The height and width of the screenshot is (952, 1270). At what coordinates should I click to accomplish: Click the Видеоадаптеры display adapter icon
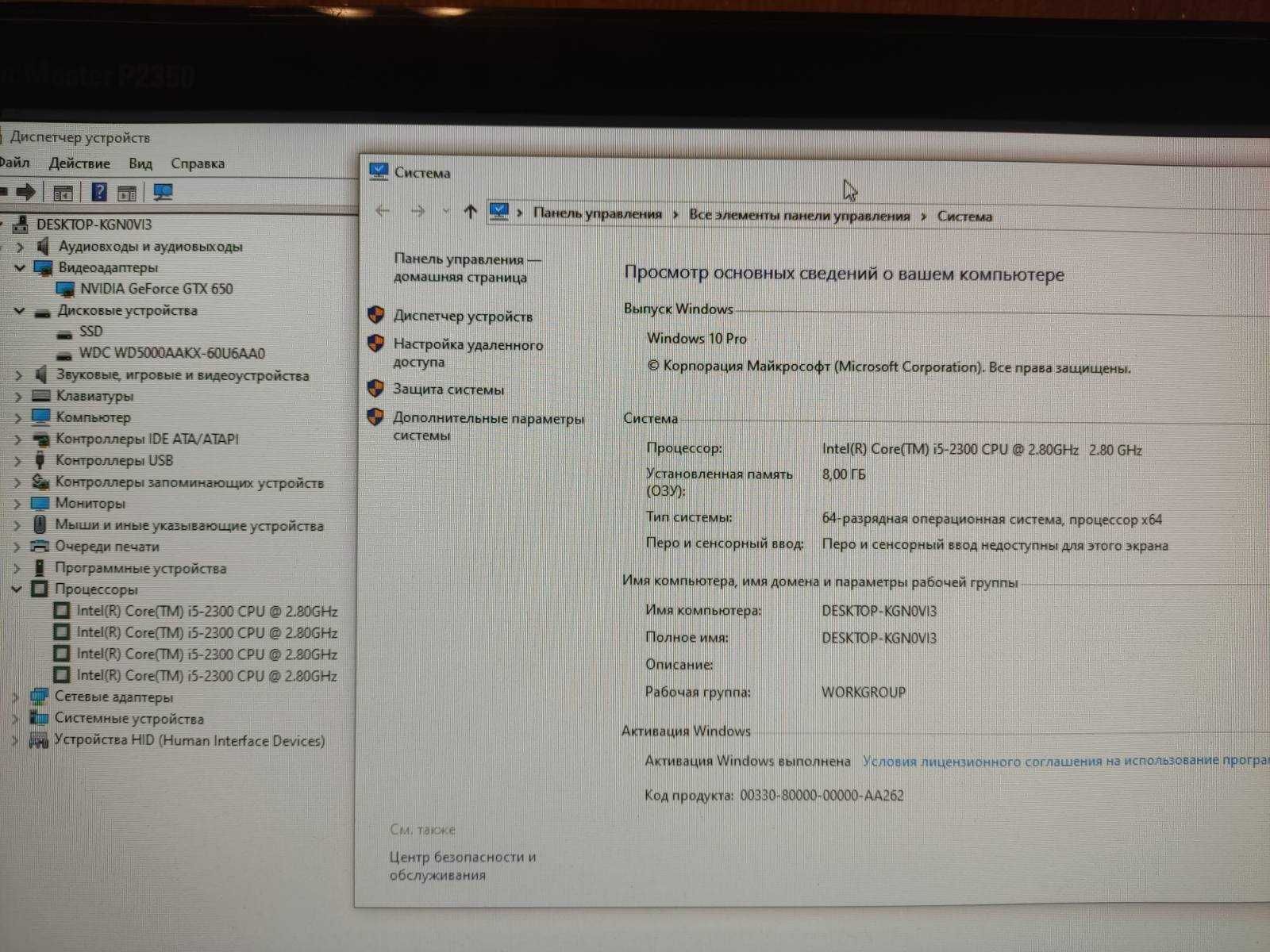[x=43, y=268]
